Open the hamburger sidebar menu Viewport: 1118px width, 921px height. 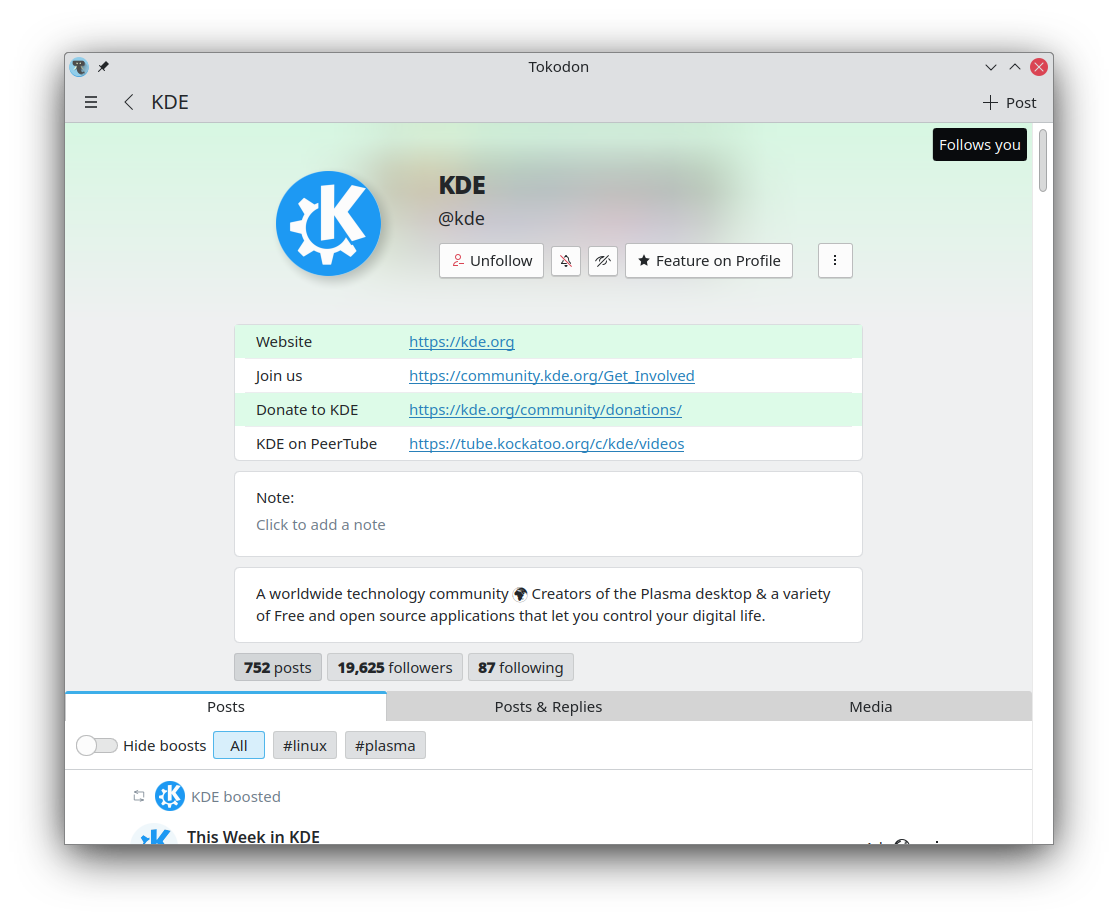(x=91, y=102)
